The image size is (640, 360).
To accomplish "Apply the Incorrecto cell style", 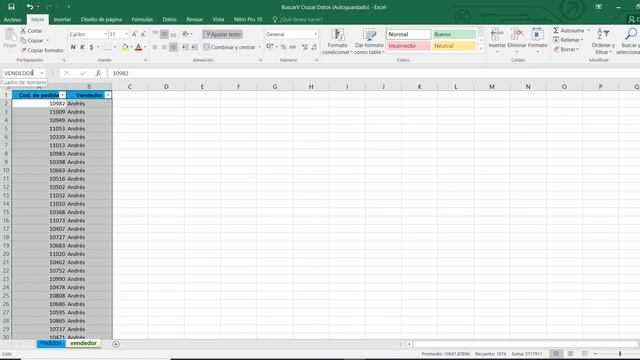I will (409, 46).
